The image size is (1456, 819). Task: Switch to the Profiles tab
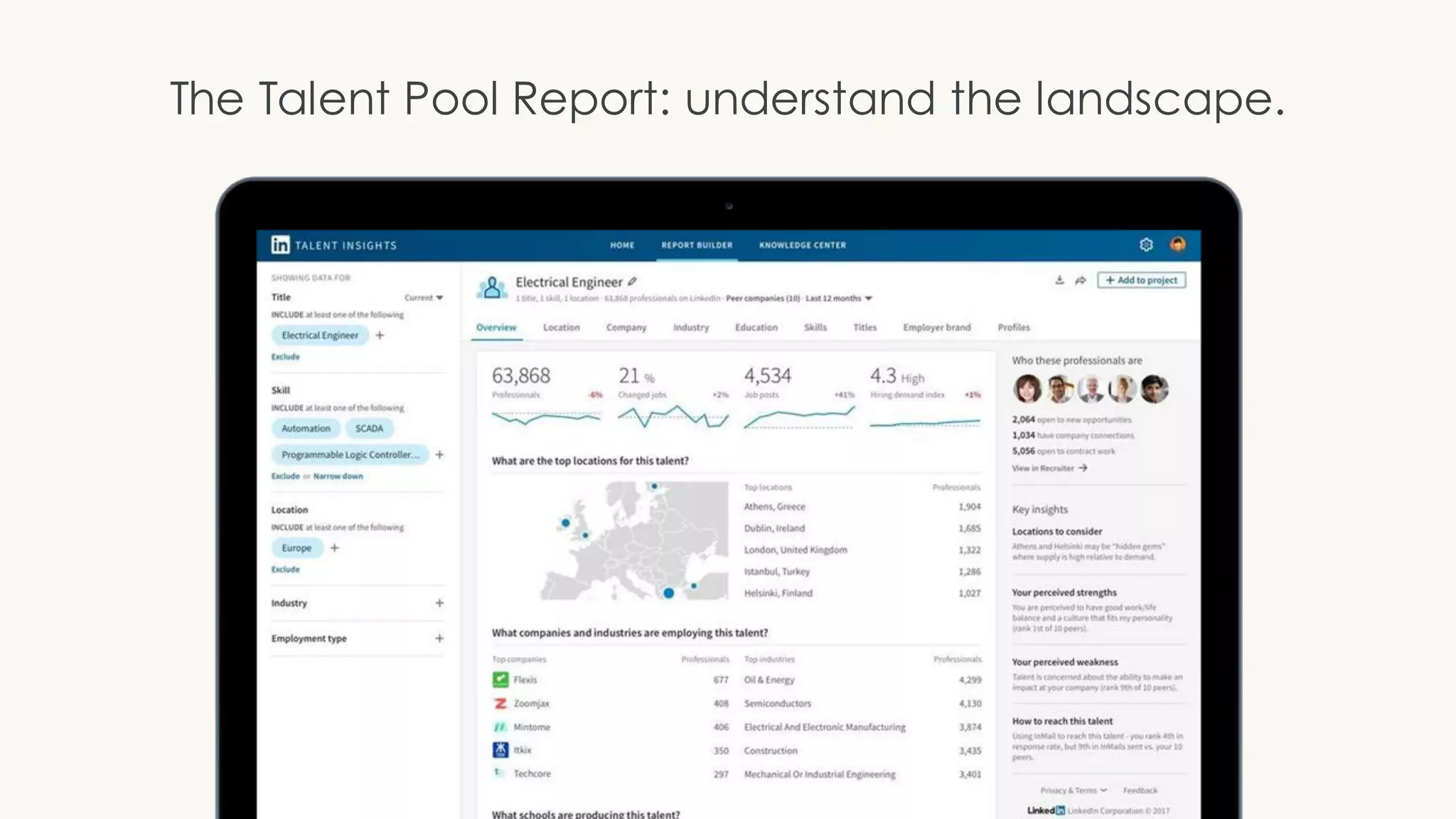click(1014, 328)
